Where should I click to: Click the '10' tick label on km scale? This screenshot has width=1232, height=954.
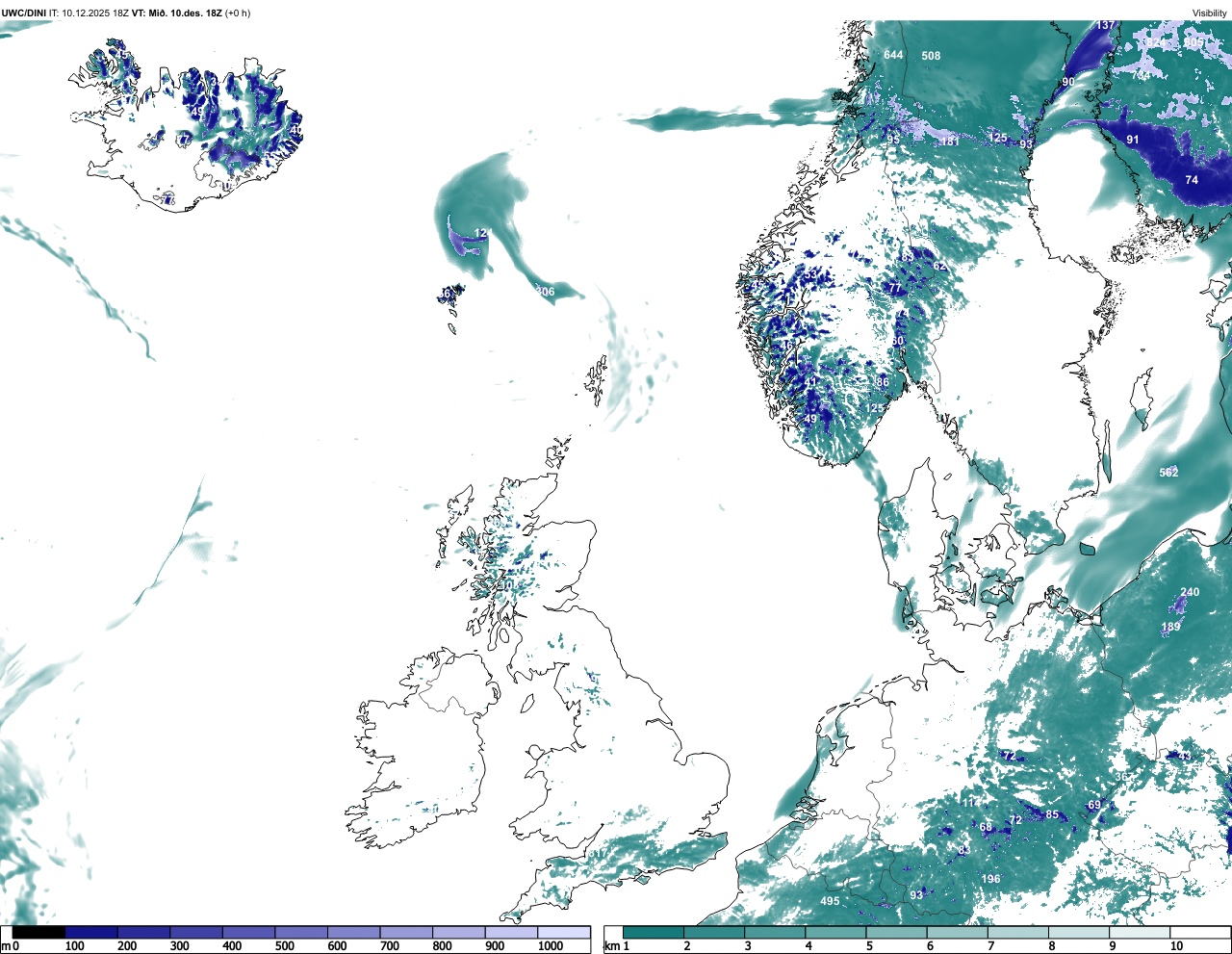pos(1176,946)
